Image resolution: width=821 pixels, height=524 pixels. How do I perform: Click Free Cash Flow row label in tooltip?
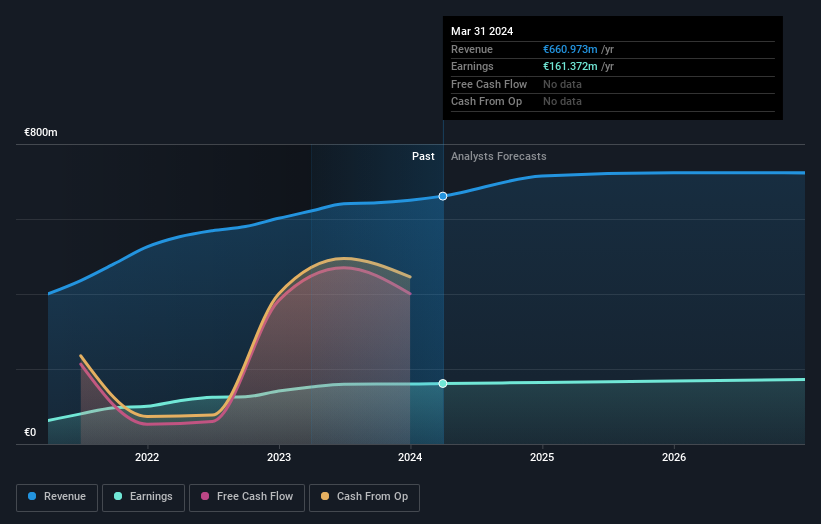point(489,84)
